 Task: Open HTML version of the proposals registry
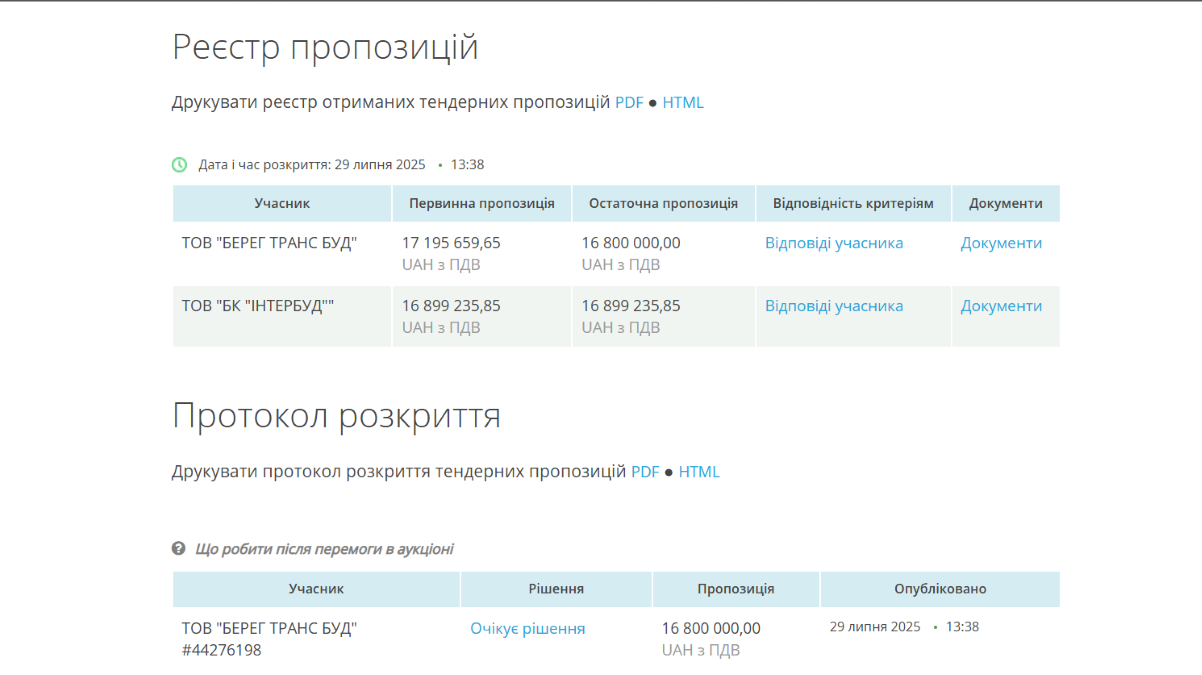tap(683, 102)
